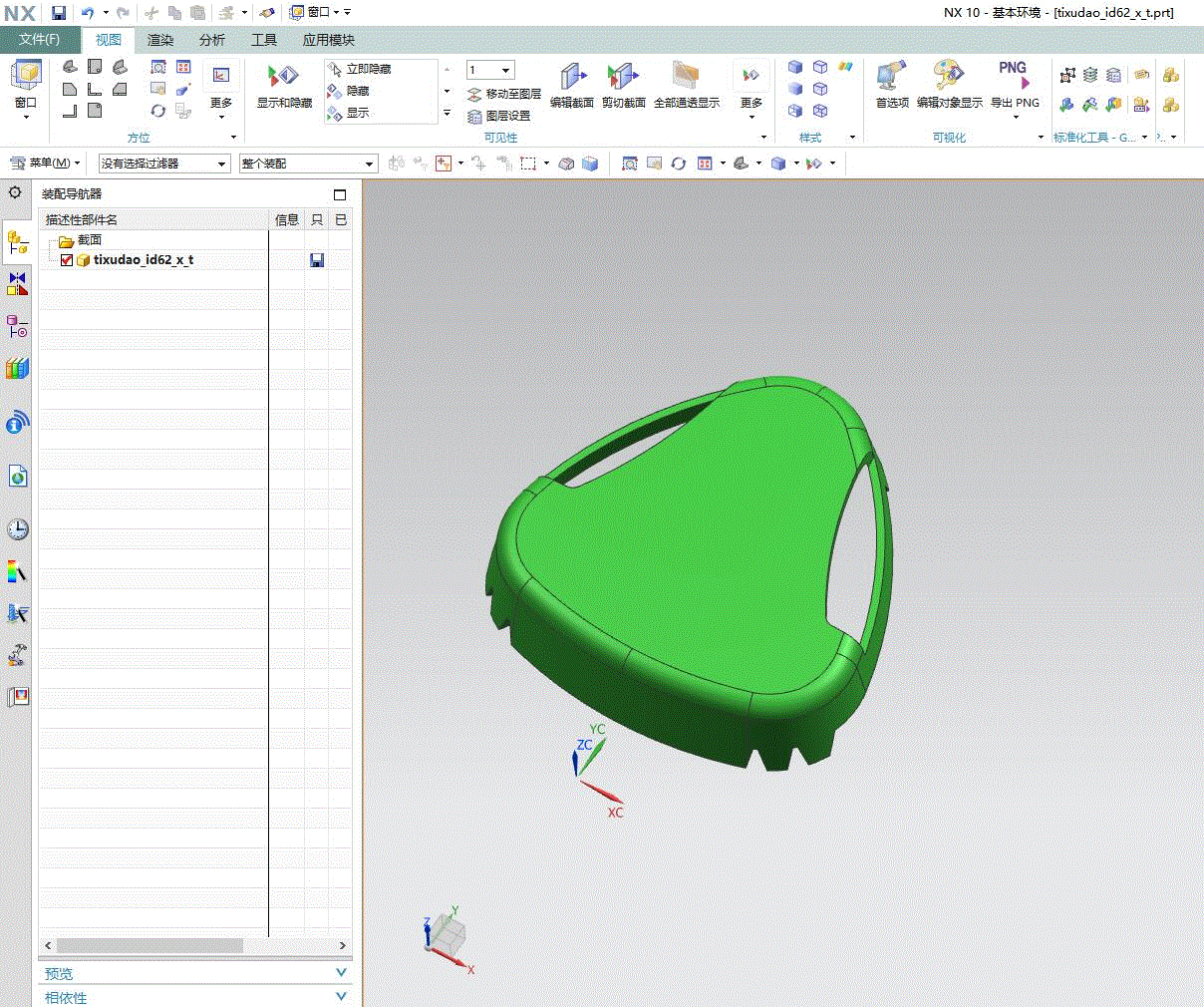
Task: Expand the More (更多) visibility dropdown
Action: click(x=752, y=92)
